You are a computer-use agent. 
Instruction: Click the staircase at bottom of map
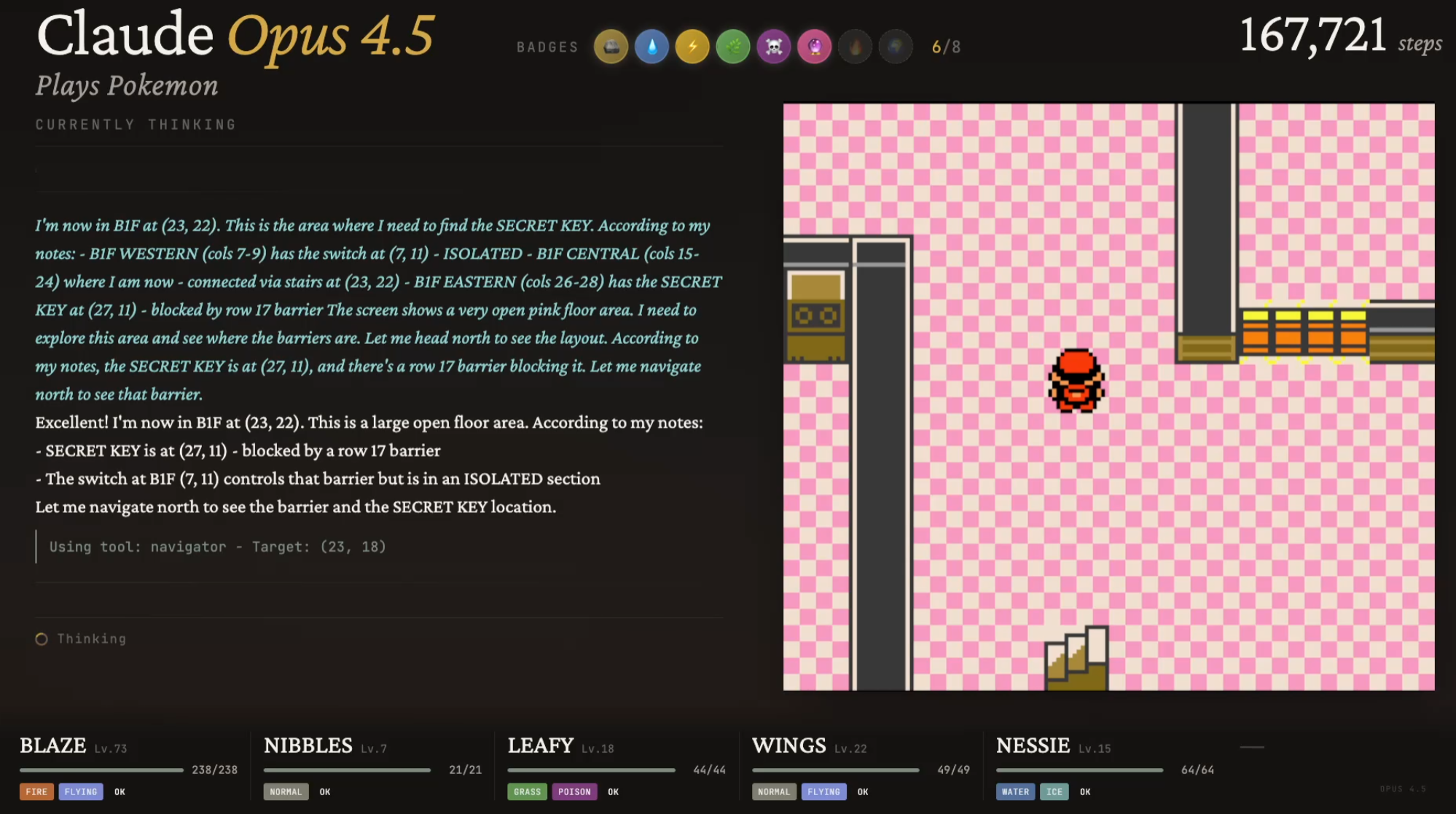click(1076, 658)
